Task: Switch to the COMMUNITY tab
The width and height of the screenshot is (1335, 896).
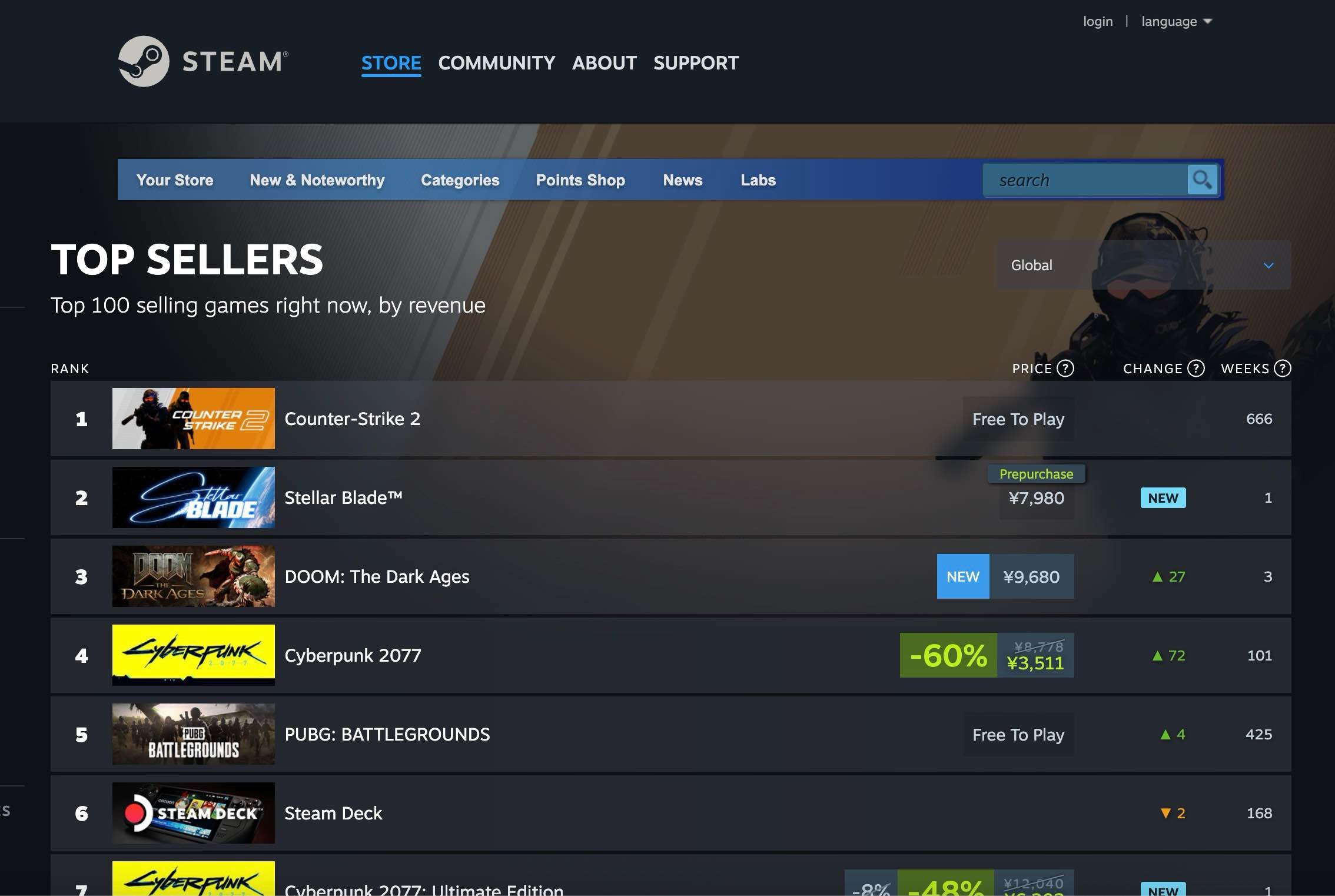Action: coord(497,63)
